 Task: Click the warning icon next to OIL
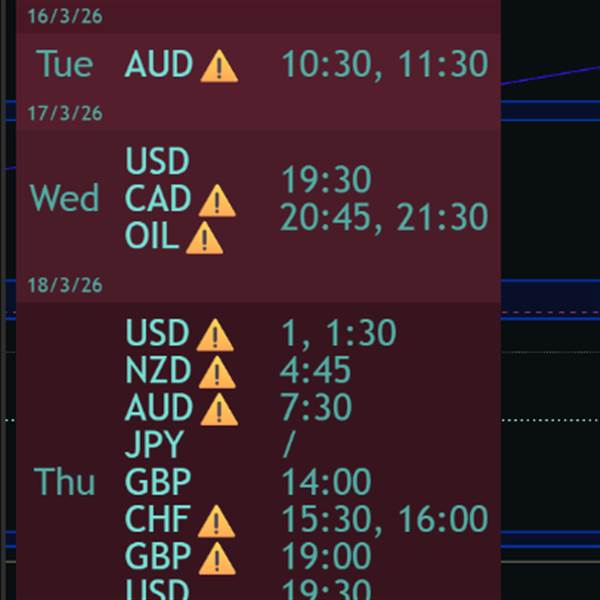point(204,238)
